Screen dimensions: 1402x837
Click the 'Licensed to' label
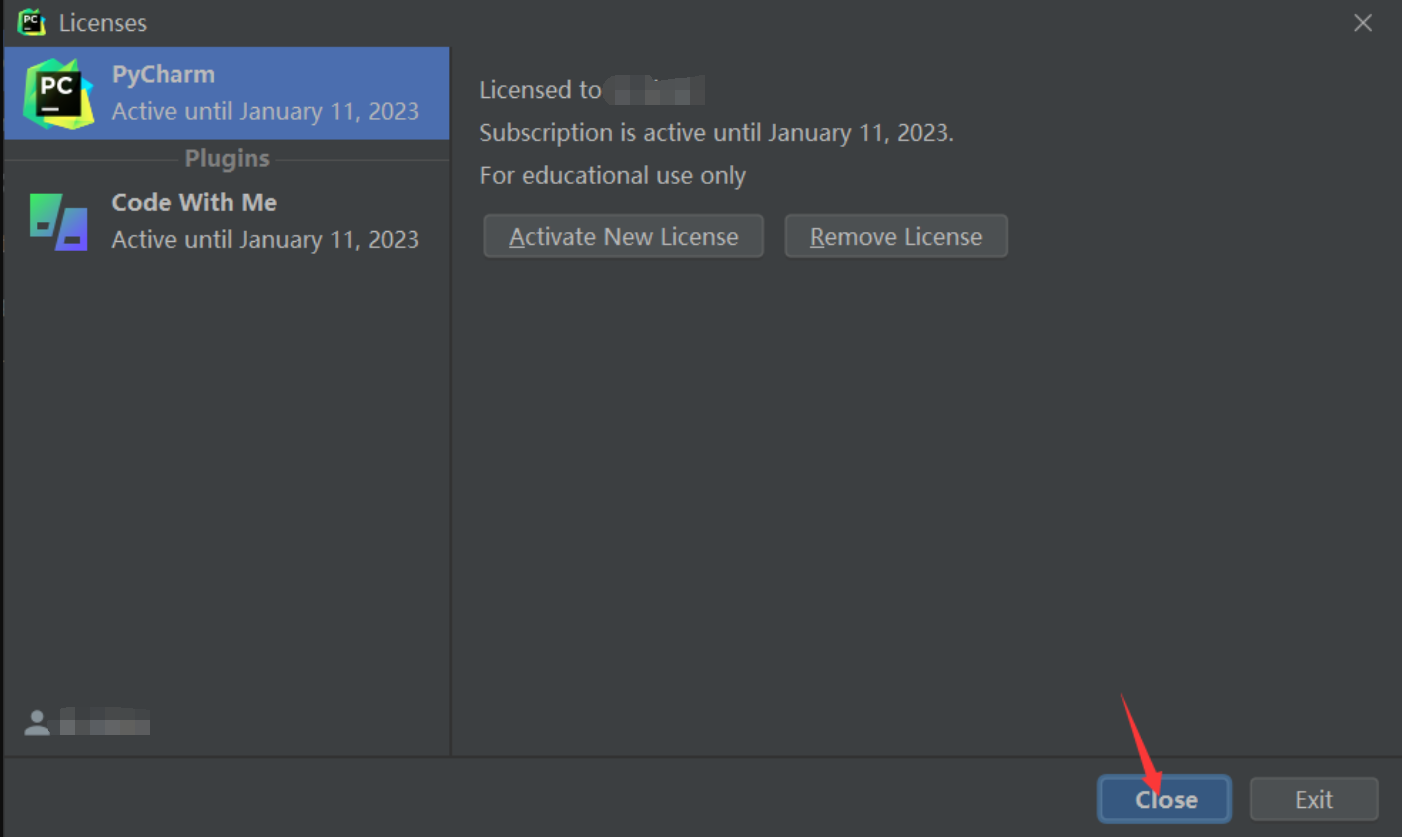point(540,90)
